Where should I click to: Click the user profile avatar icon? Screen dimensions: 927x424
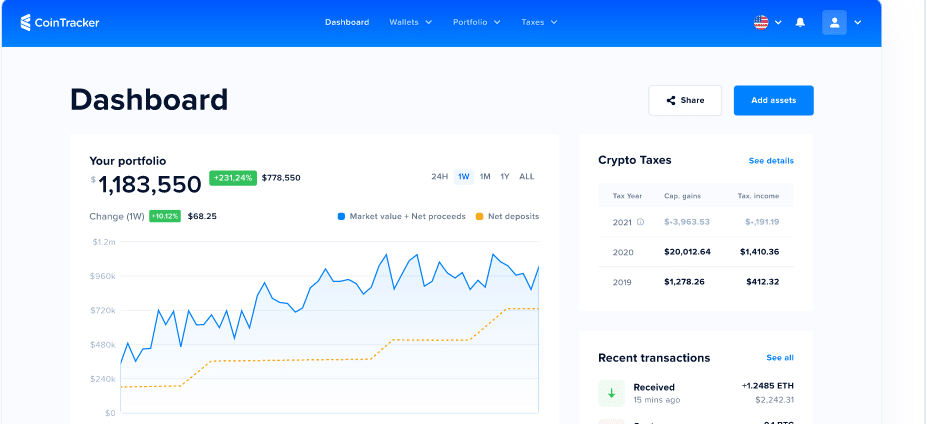834,22
